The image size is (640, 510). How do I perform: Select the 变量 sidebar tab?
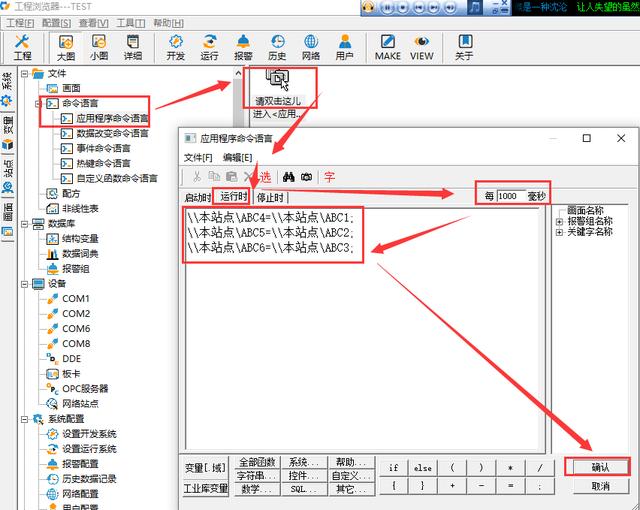tap(7, 133)
